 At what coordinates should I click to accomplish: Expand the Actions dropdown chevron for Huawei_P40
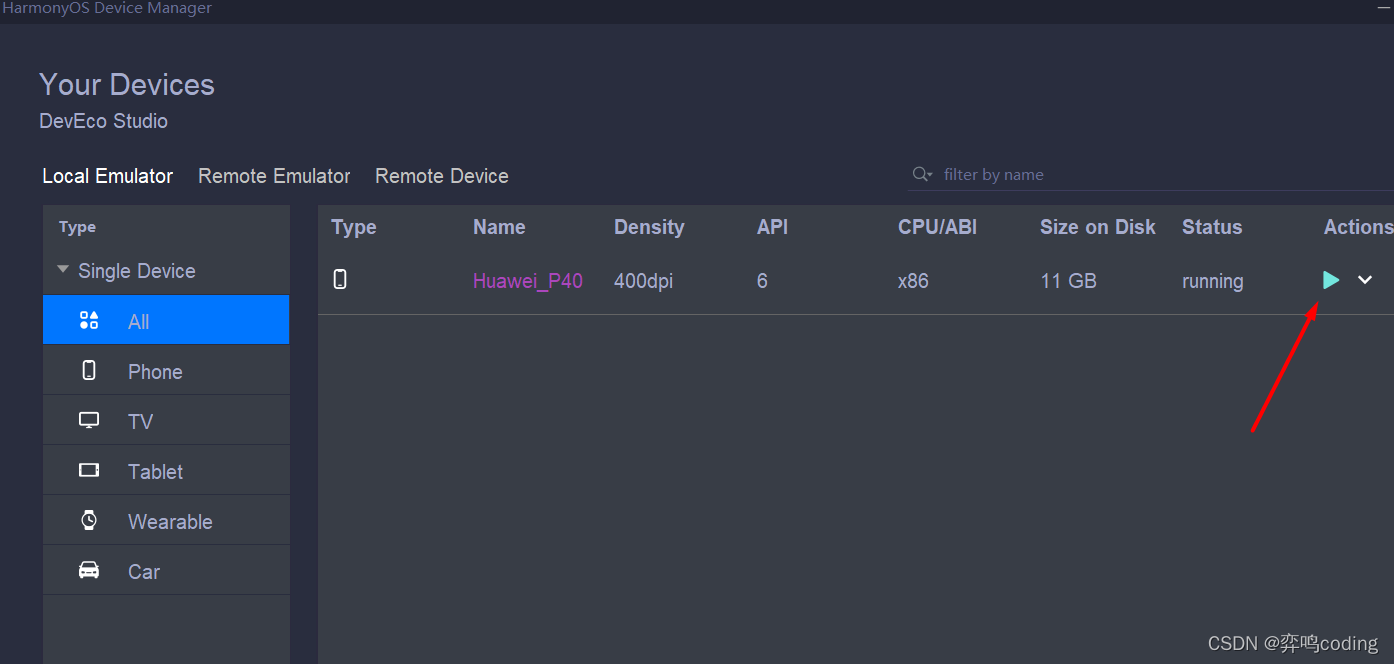pos(1365,280)
